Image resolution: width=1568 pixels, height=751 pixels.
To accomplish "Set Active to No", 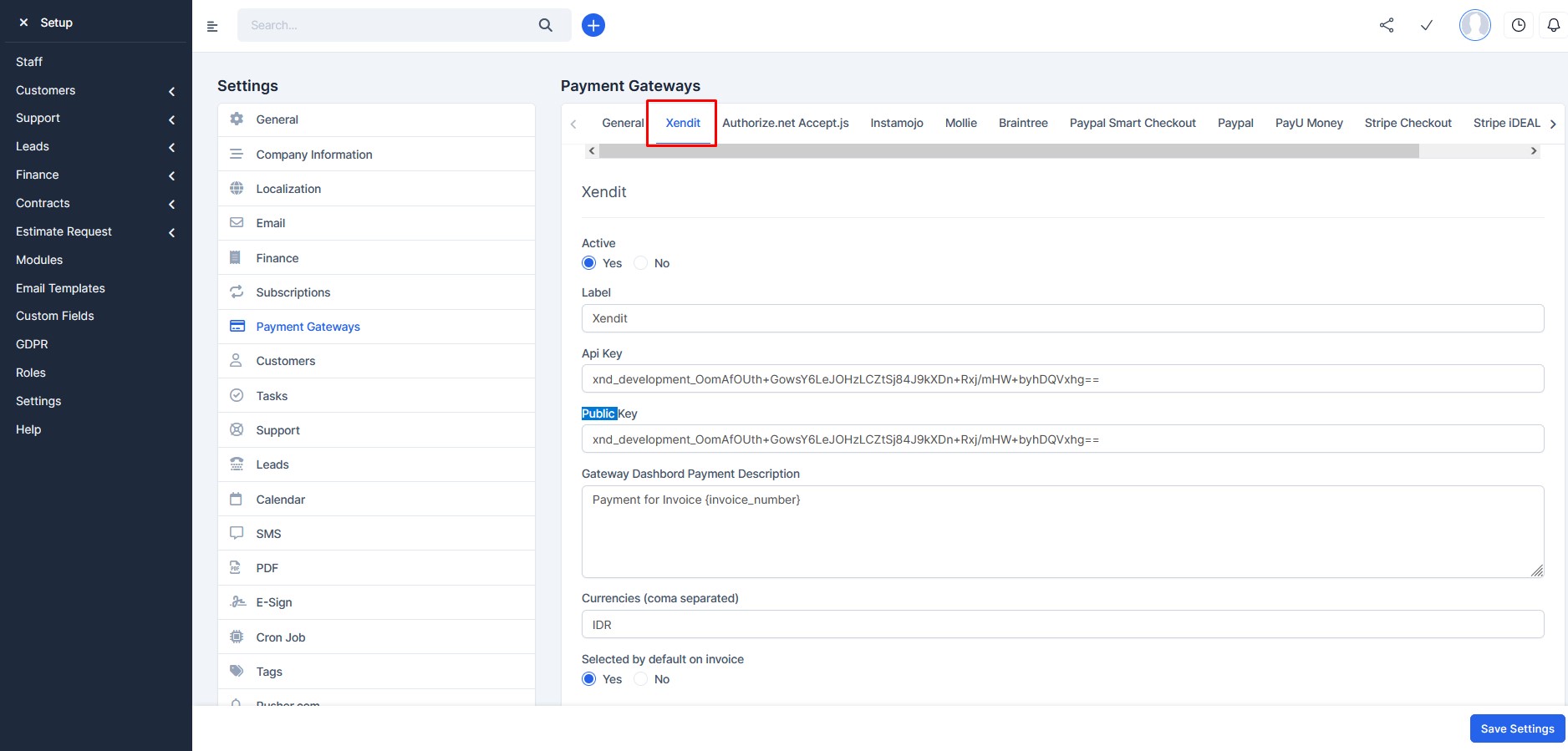I will 641,263.
